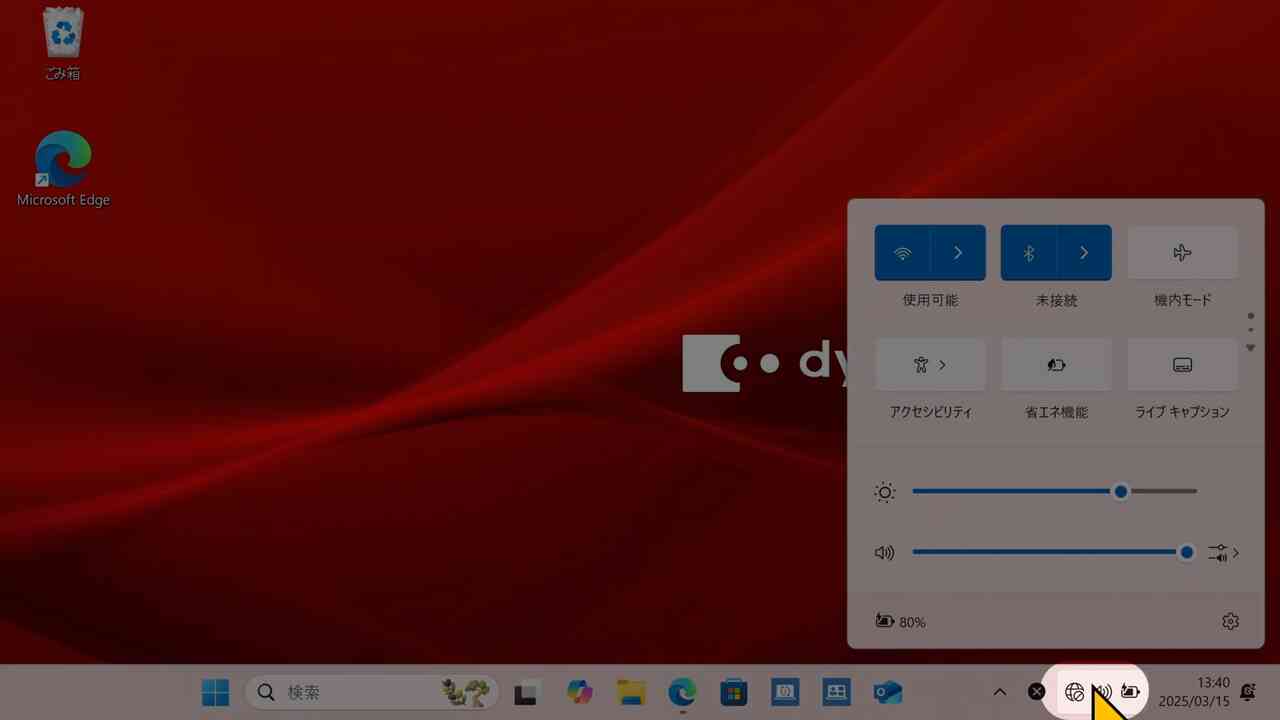Open Copilot from the taskbar
This screenshot has height=720, width=1280.
[579, 692]
